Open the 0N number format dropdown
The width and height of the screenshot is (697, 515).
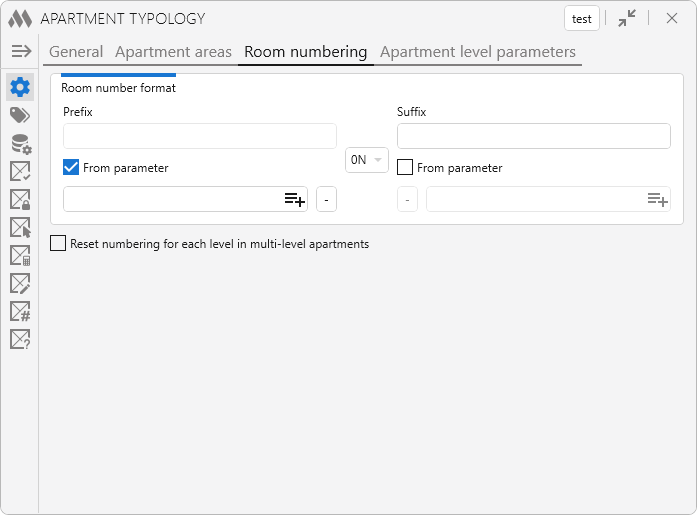click(366, 160)
